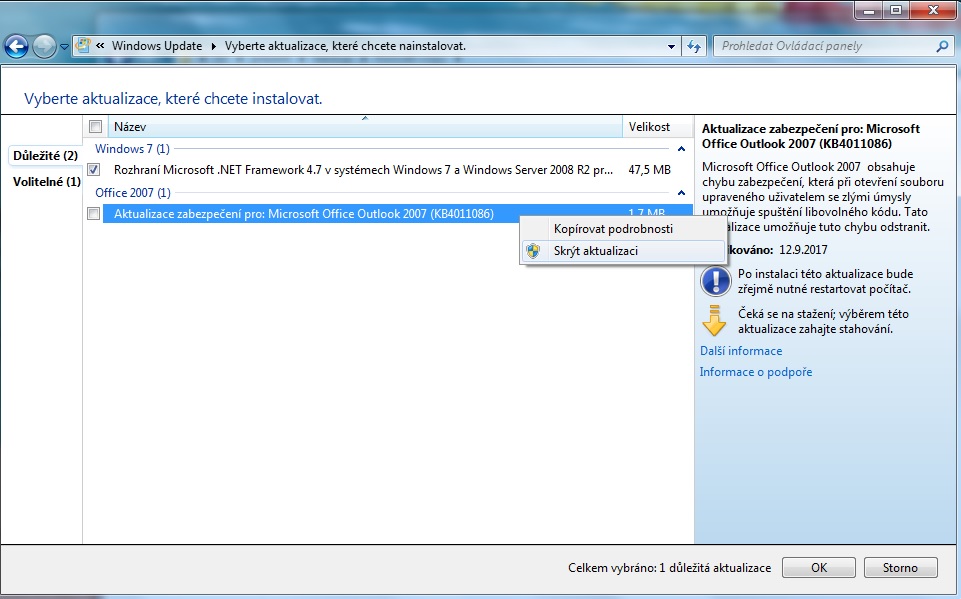Screen dimensions: 961x599
Task: Click the forward navigation arrow button
Action: (x=44, y=46)
